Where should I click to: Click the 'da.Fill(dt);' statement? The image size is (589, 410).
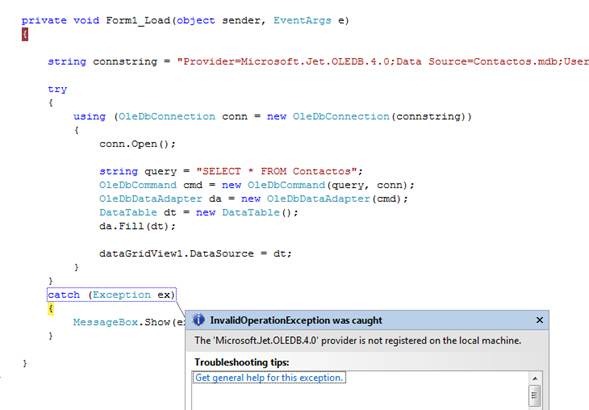point(137,226)
